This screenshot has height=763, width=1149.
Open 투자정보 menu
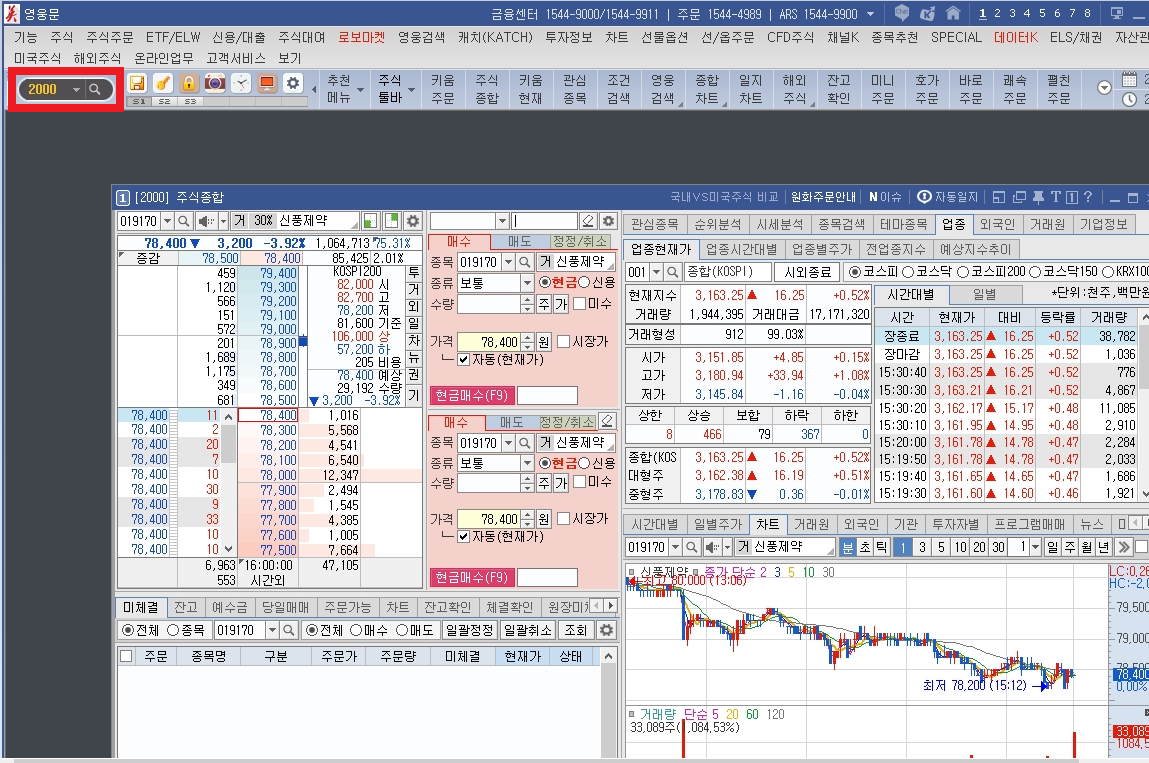(569, 37)
